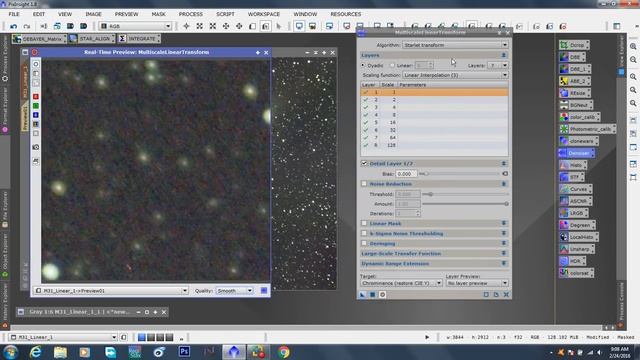Viewport: 640px width, 360px height.
Task: Select the Dyadic radio button
Action: click(363, 65)
